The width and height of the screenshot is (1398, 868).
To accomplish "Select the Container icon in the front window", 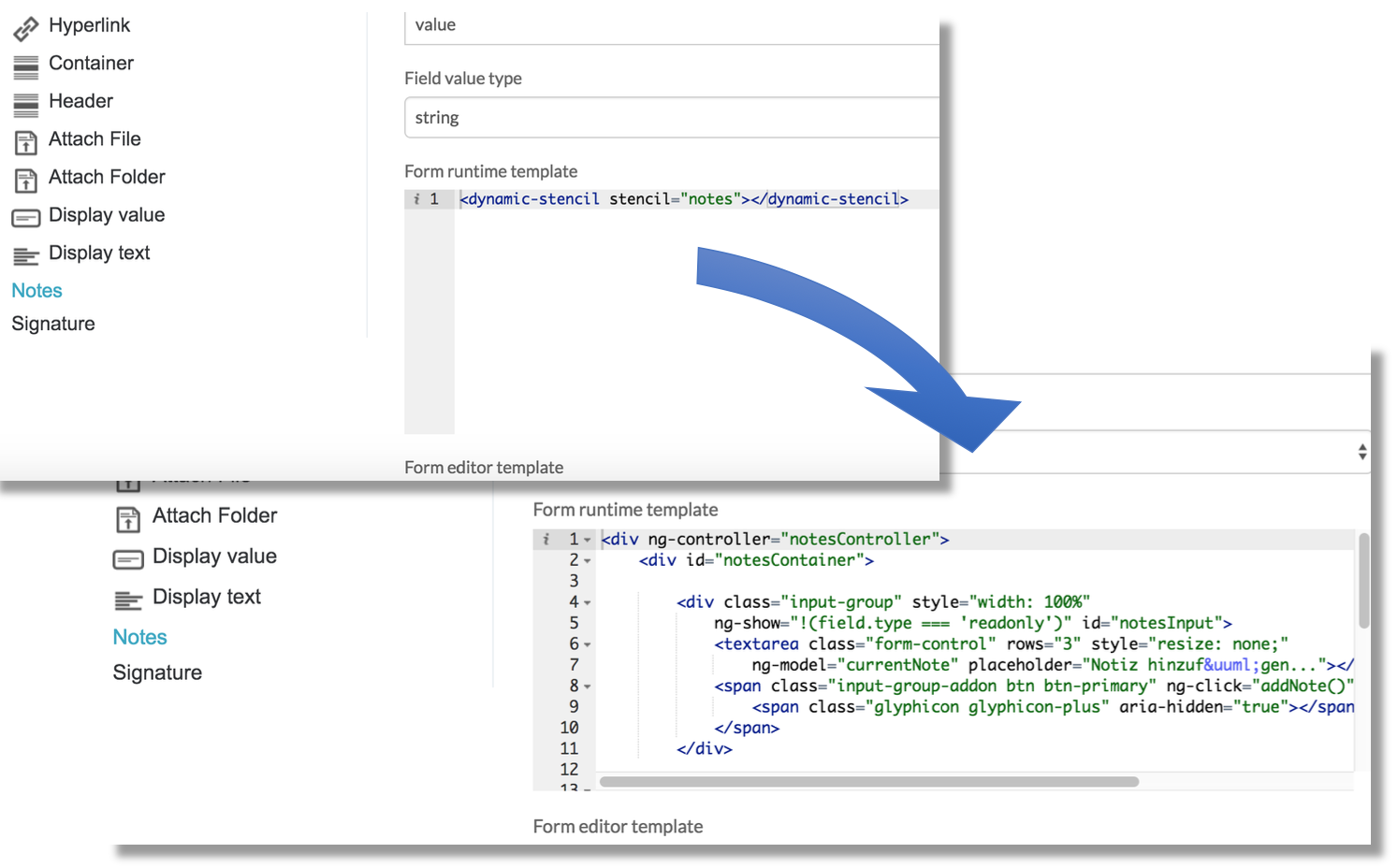I will click(x=25, y=65).
